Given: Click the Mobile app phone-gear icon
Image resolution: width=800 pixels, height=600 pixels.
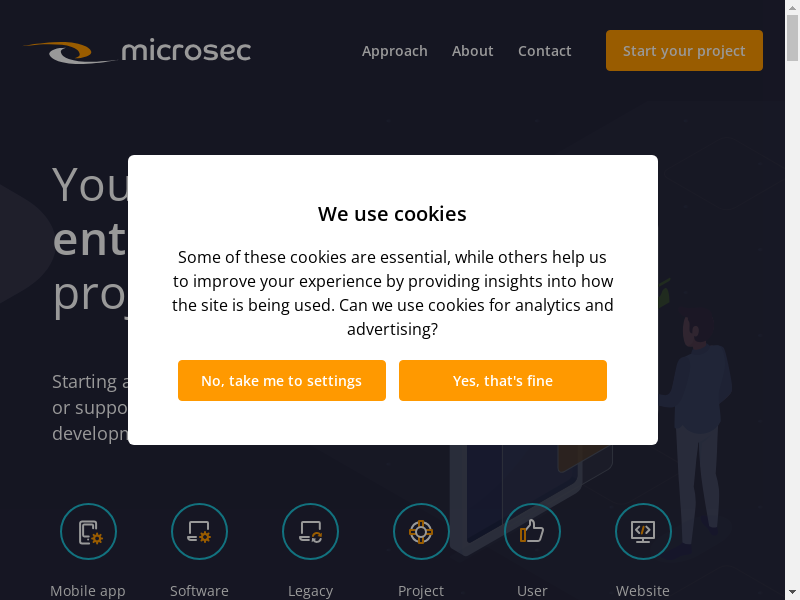Looking at the screenshot, I should point(89,531).
